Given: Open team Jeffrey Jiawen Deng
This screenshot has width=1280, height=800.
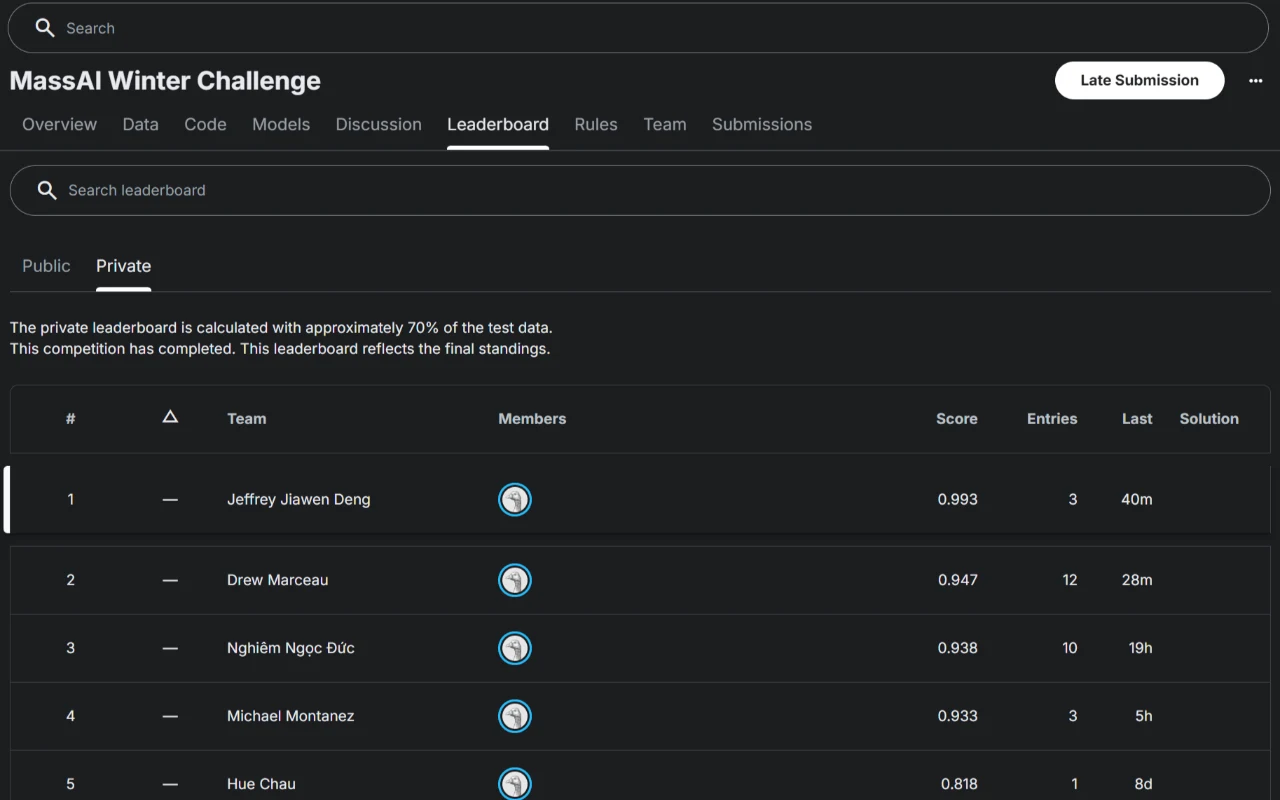Looking at the screenshot, I should [299, 499].
